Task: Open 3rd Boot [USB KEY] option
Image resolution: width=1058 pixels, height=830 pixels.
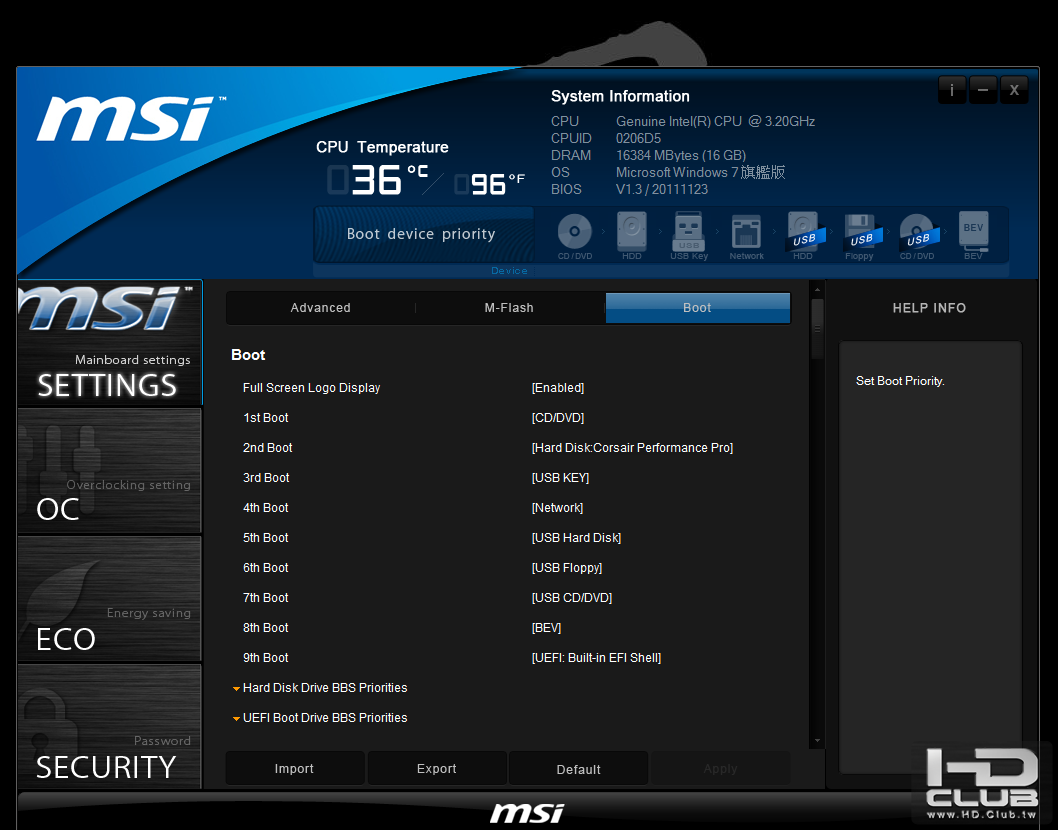Action: click(561, 478)
